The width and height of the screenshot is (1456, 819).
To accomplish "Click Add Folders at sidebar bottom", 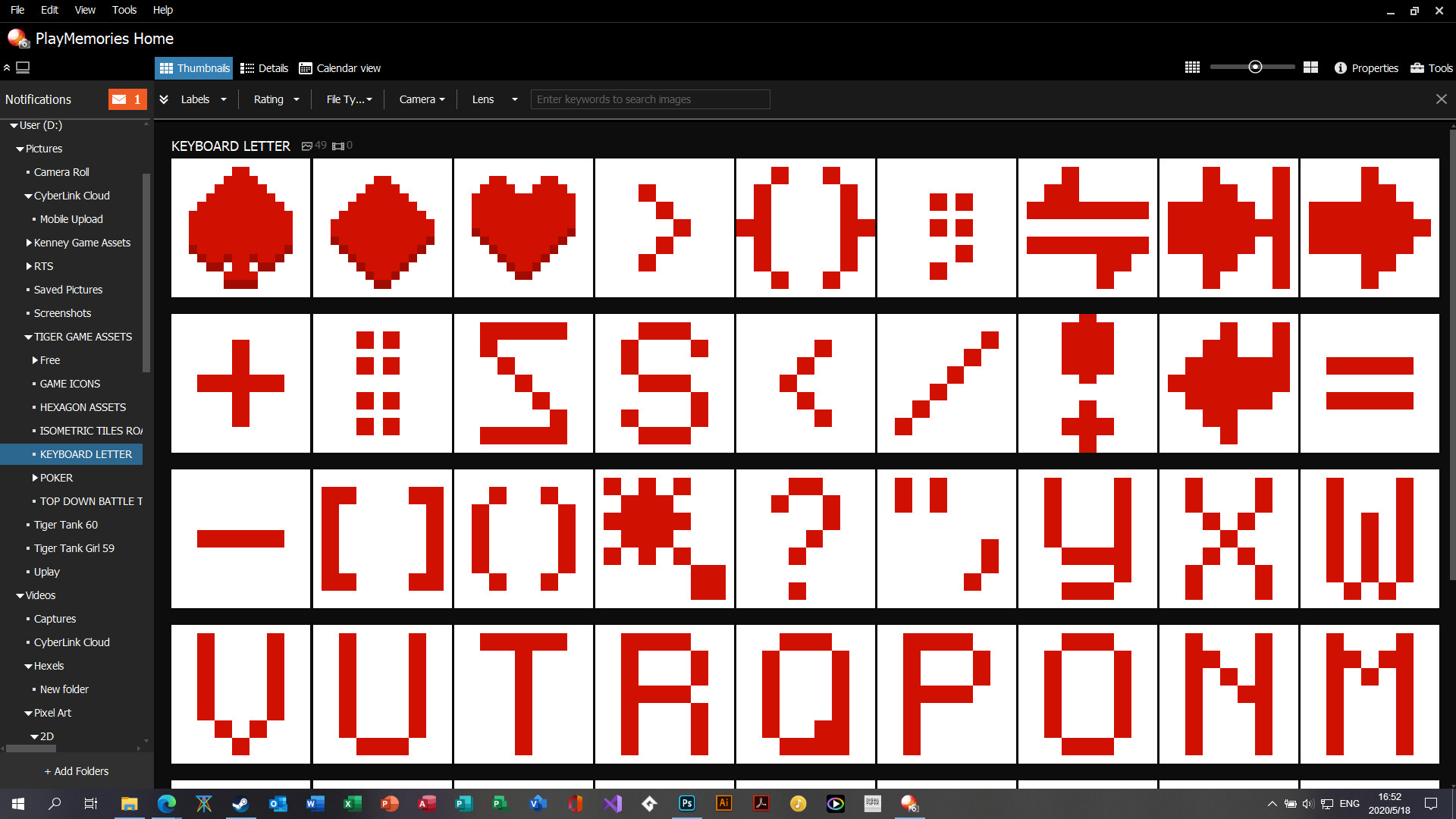I will click(x=77, y=770).
